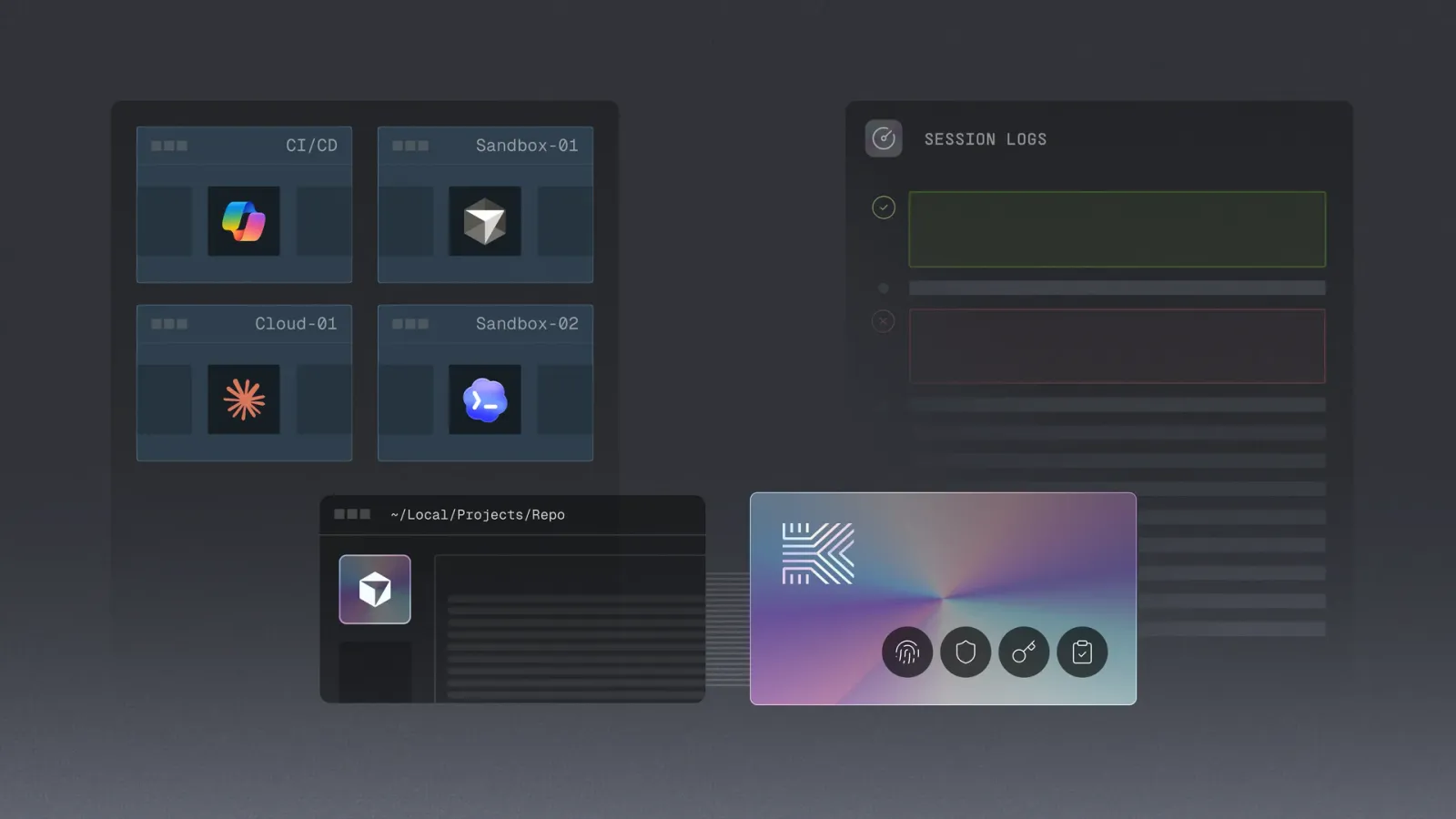Select the green-outlined log entry box

coord(1117,229)
